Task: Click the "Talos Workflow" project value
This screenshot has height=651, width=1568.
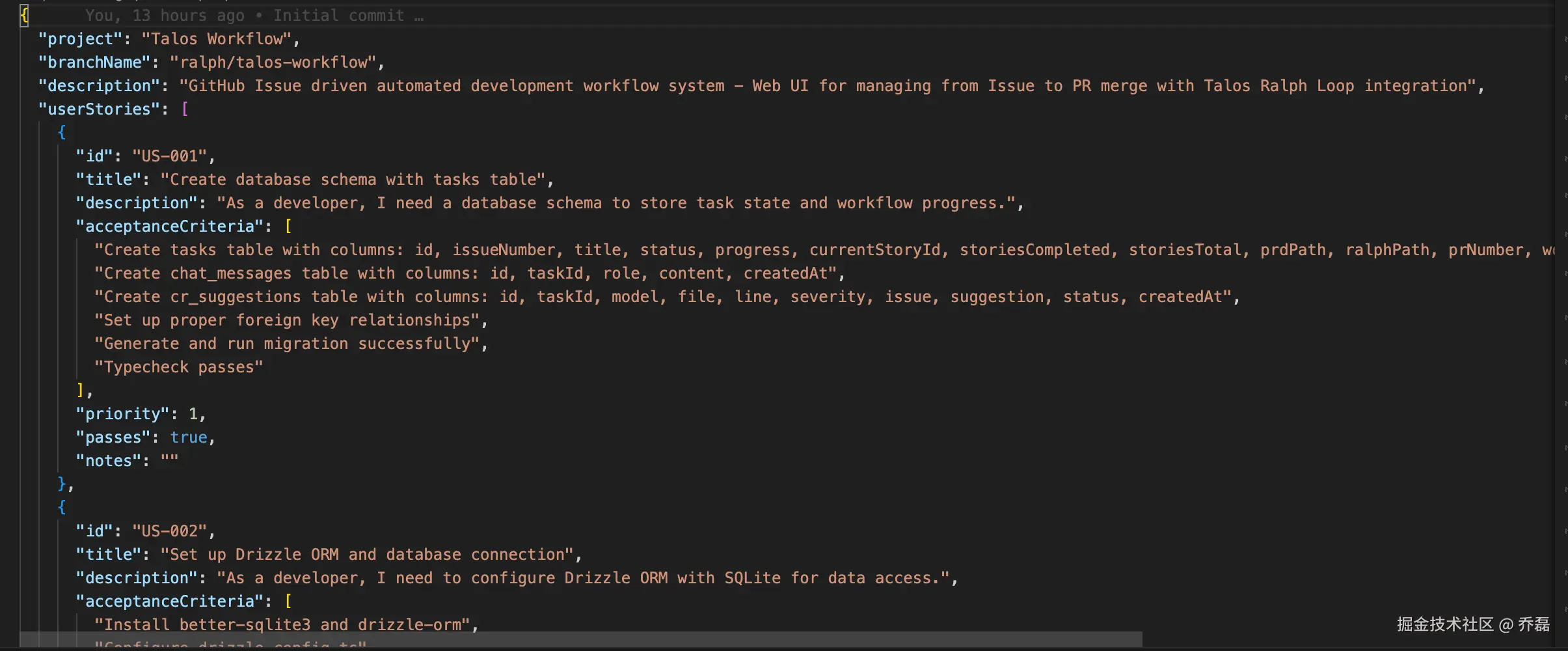Action: (x=217, y=39)
